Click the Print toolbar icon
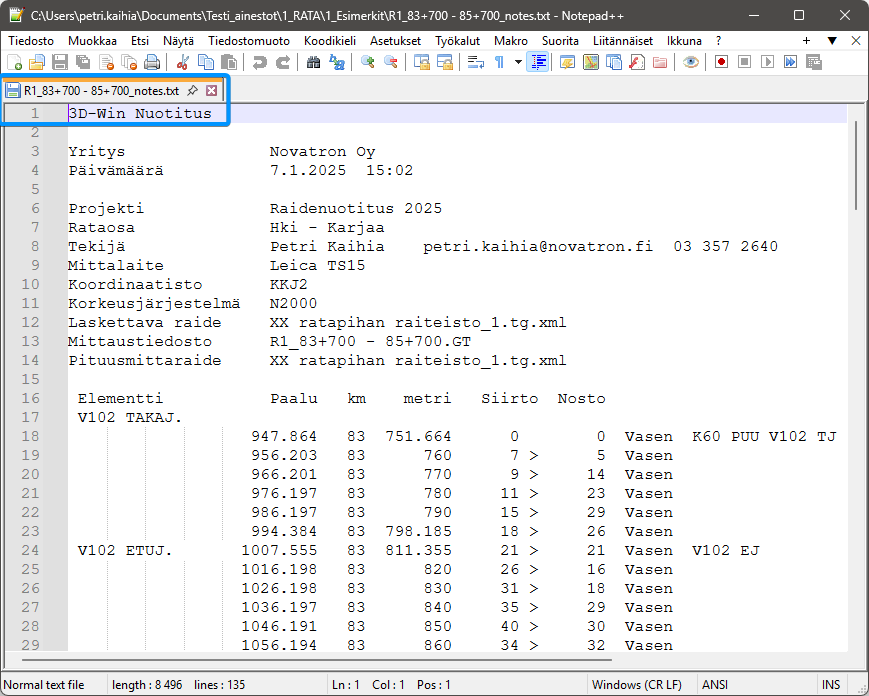 click(152, 62)
